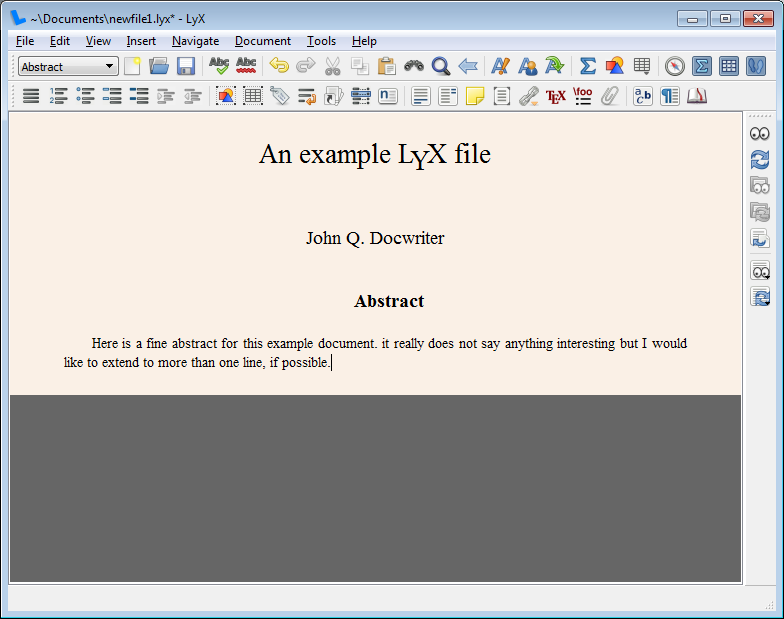This screenshot has width=784, height=619.
Task: Apply last text style icon
Action: pyautogui.click(x=554, y=66)
